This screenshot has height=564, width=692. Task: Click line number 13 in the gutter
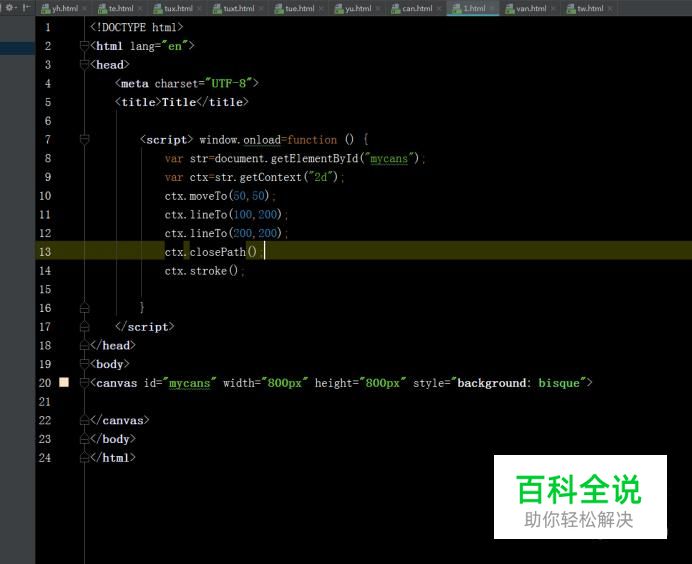click(x=45, y=252)
